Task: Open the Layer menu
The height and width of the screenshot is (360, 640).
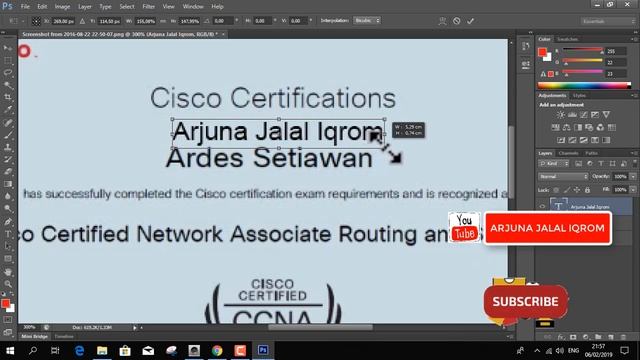Action: (x=85, y=7)
